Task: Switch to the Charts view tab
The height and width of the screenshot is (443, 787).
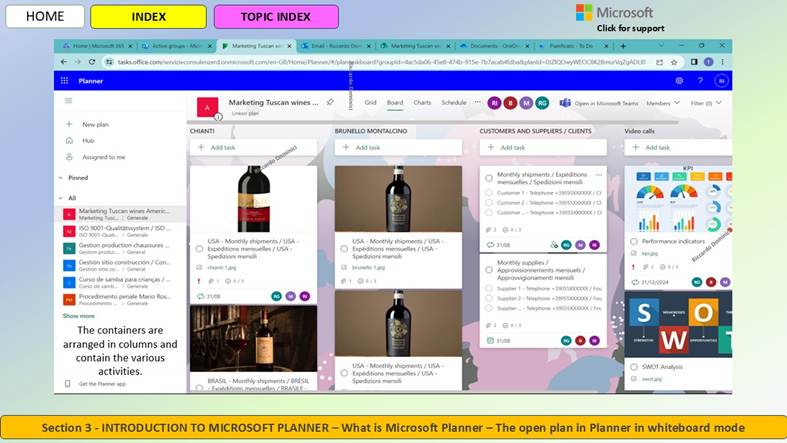Action: tap(422, 102)
